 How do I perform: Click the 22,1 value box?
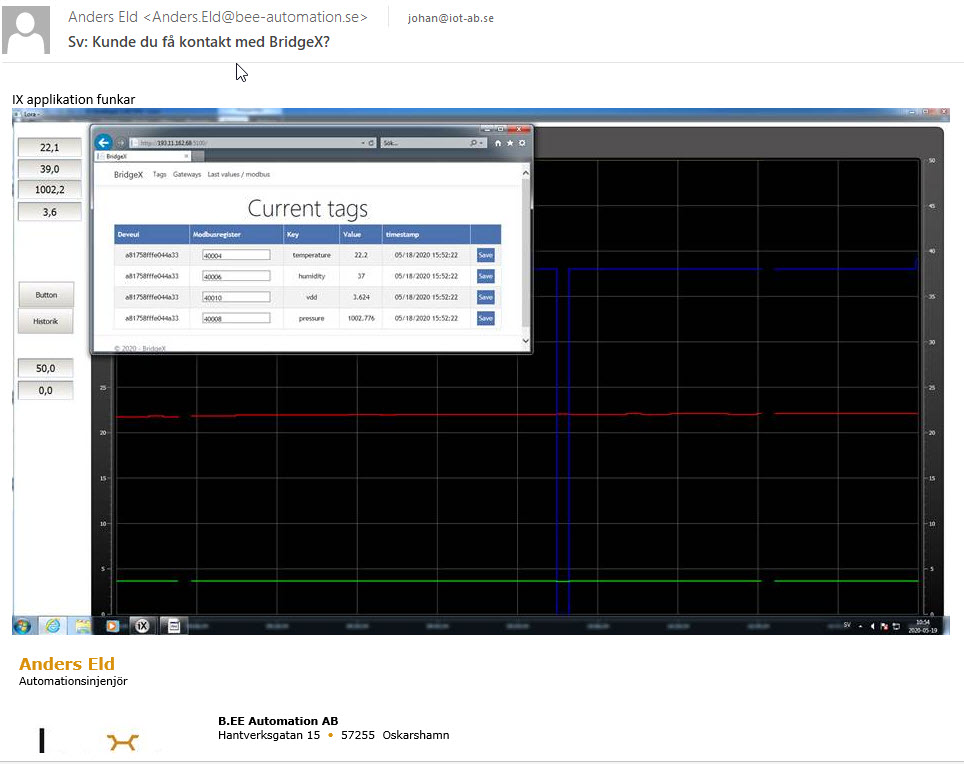click(x=50, y=148)
